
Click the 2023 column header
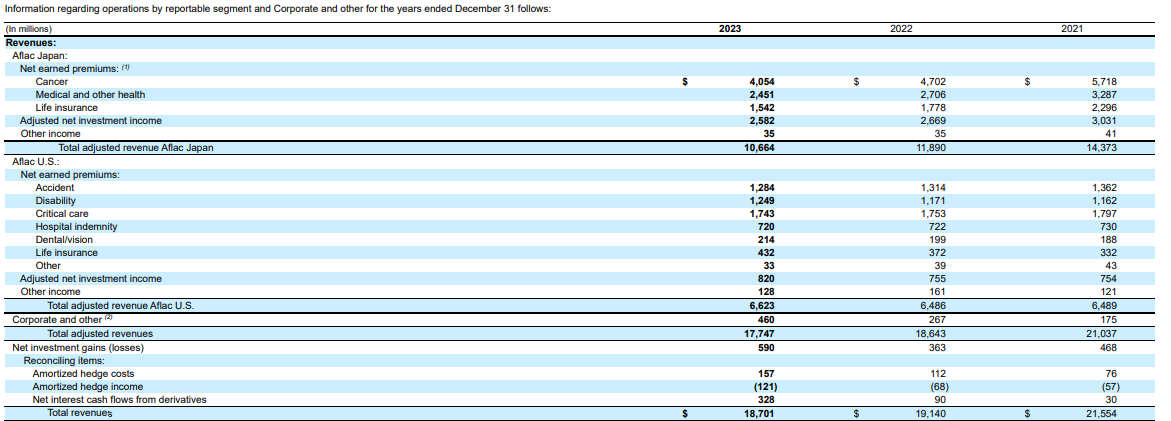[730, 29]
